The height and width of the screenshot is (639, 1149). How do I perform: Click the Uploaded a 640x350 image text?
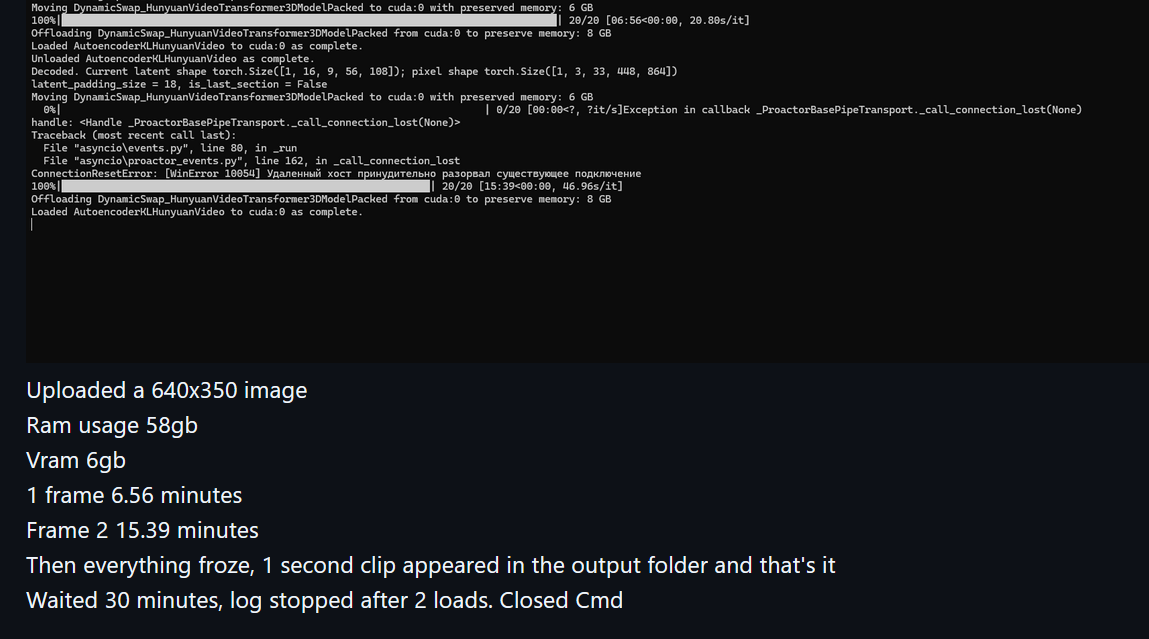pyautogui.click(x=166, y=391)
